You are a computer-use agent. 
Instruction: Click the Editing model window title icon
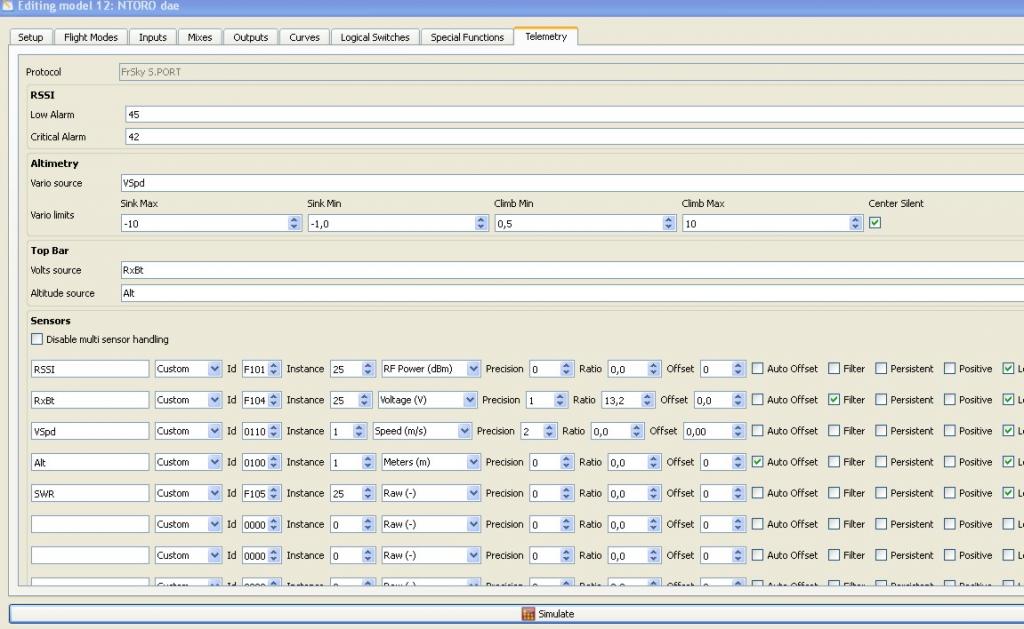8,7
